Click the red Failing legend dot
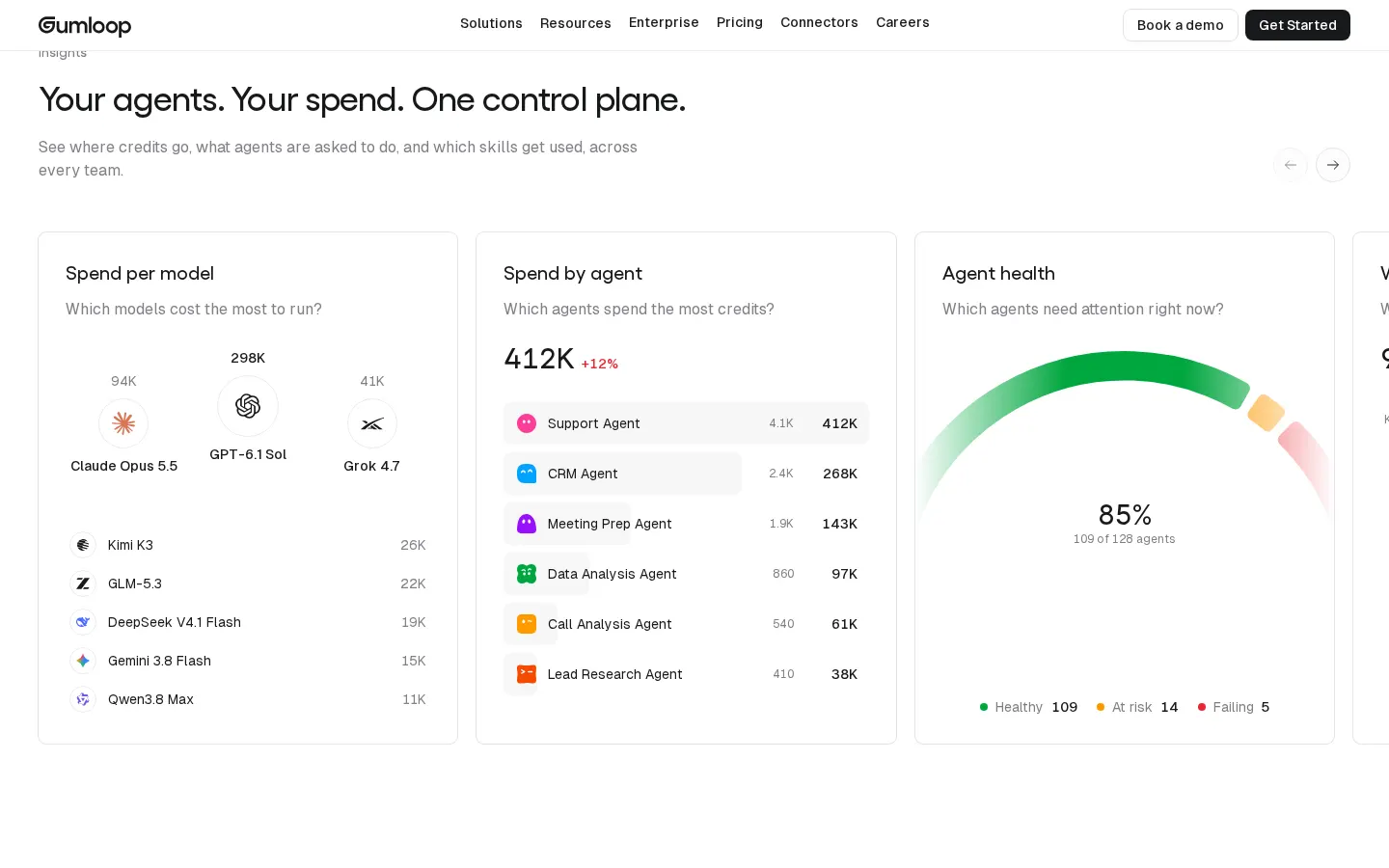This screenshot has height=868, width=1389. pos(1202,707)
